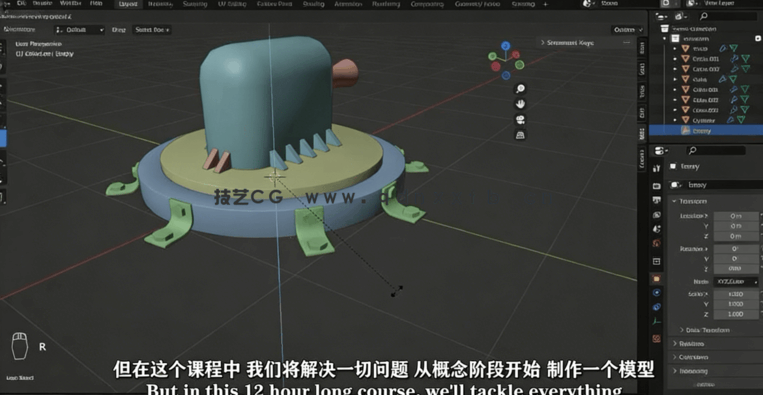Click the bottom blue negative Z gizmo
This screenshot has width=763, height=395.
click(506, 75)
